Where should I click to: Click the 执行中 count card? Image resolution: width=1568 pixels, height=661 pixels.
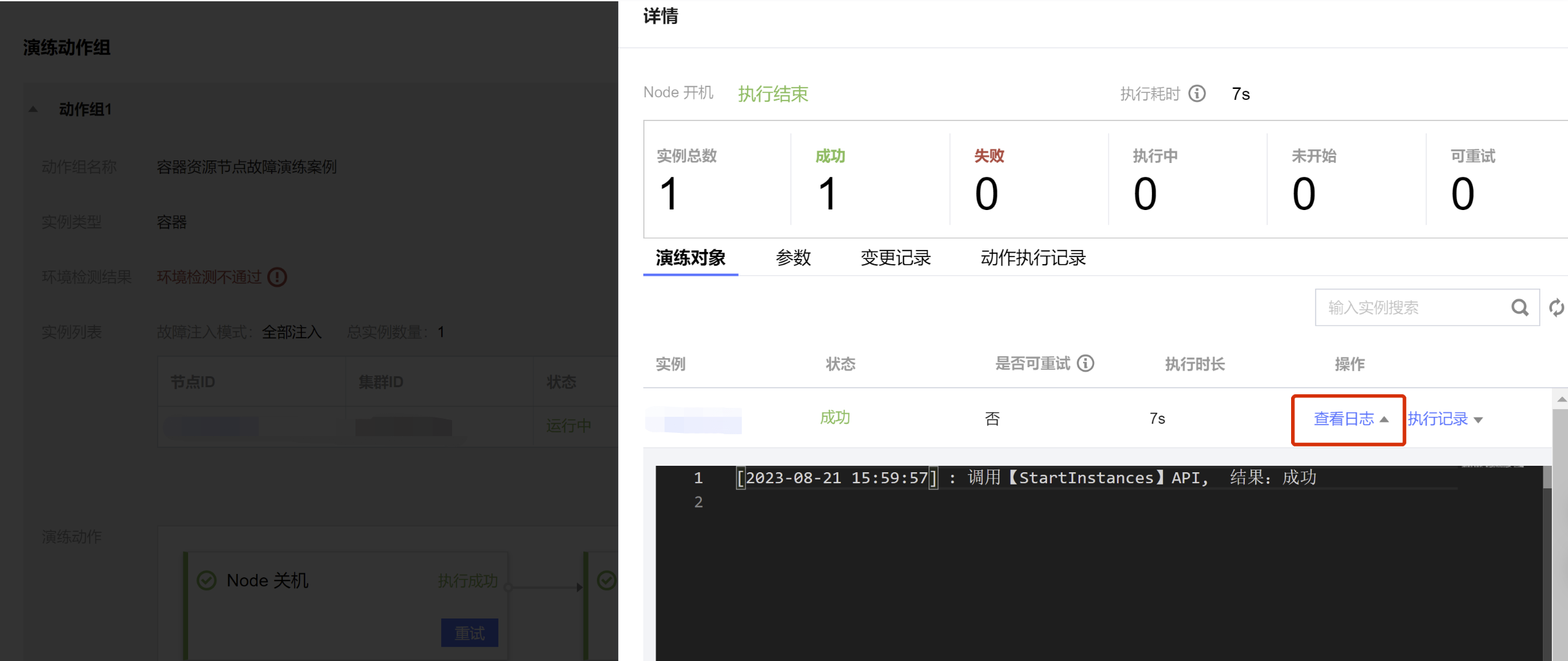coord(1187,179)
